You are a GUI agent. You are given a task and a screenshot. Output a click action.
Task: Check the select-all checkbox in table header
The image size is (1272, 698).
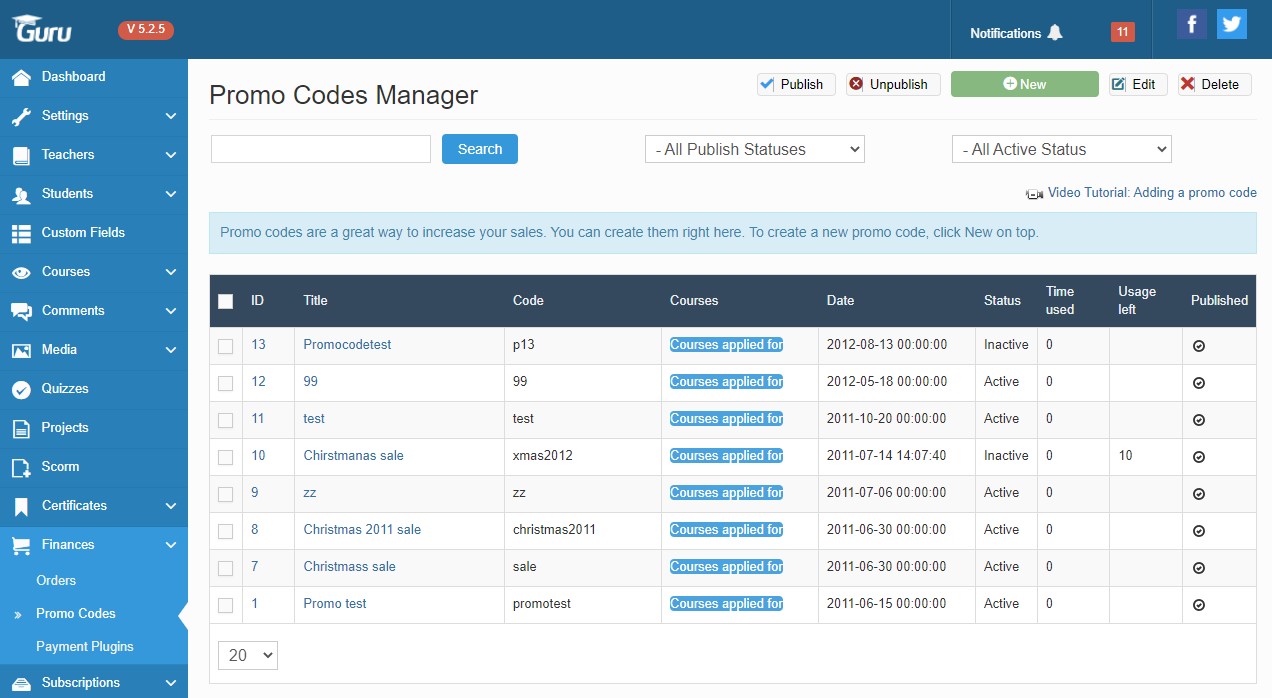coord(225,301)
